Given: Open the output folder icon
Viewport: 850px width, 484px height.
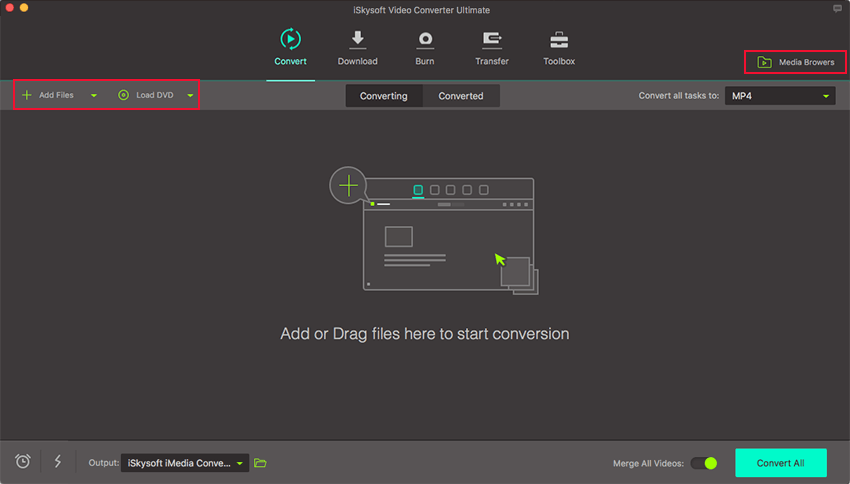Looking at the screenshot, I should 260,463.
